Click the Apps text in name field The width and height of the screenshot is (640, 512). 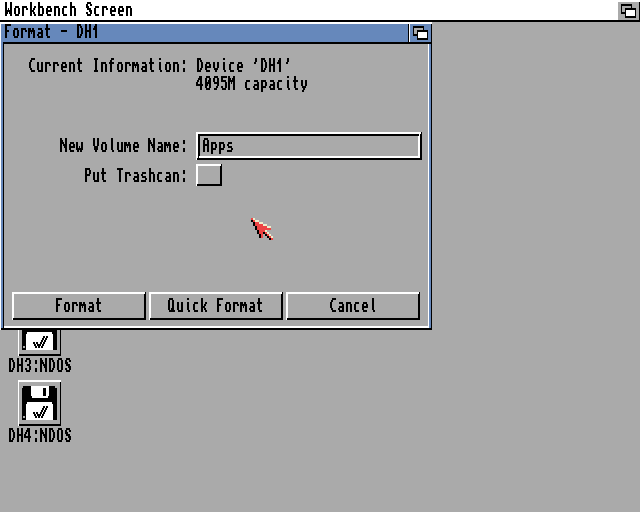tap(218, 146)
